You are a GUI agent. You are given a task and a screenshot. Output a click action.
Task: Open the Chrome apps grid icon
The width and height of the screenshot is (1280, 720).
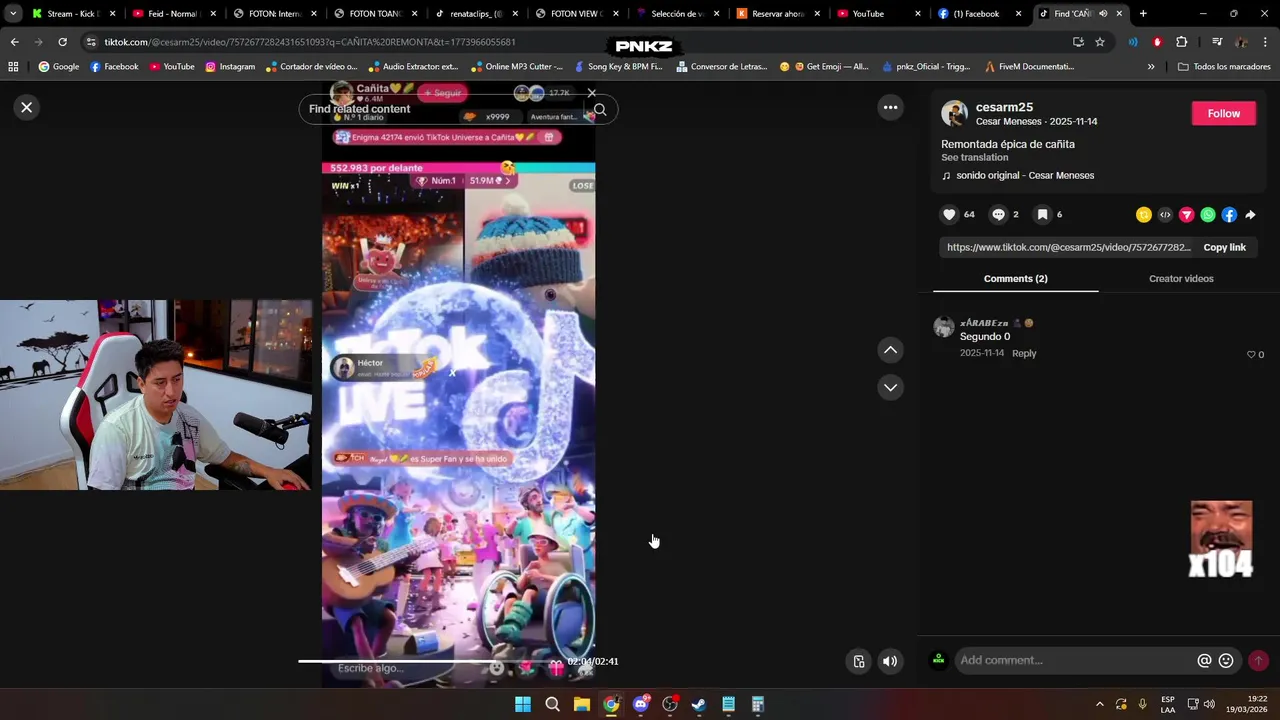(13, 67)
